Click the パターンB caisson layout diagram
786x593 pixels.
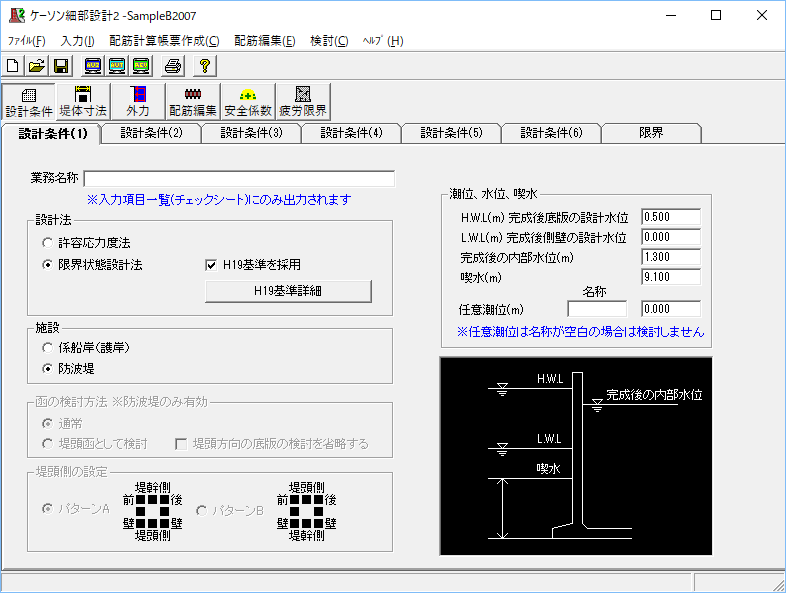coord(306,512)
